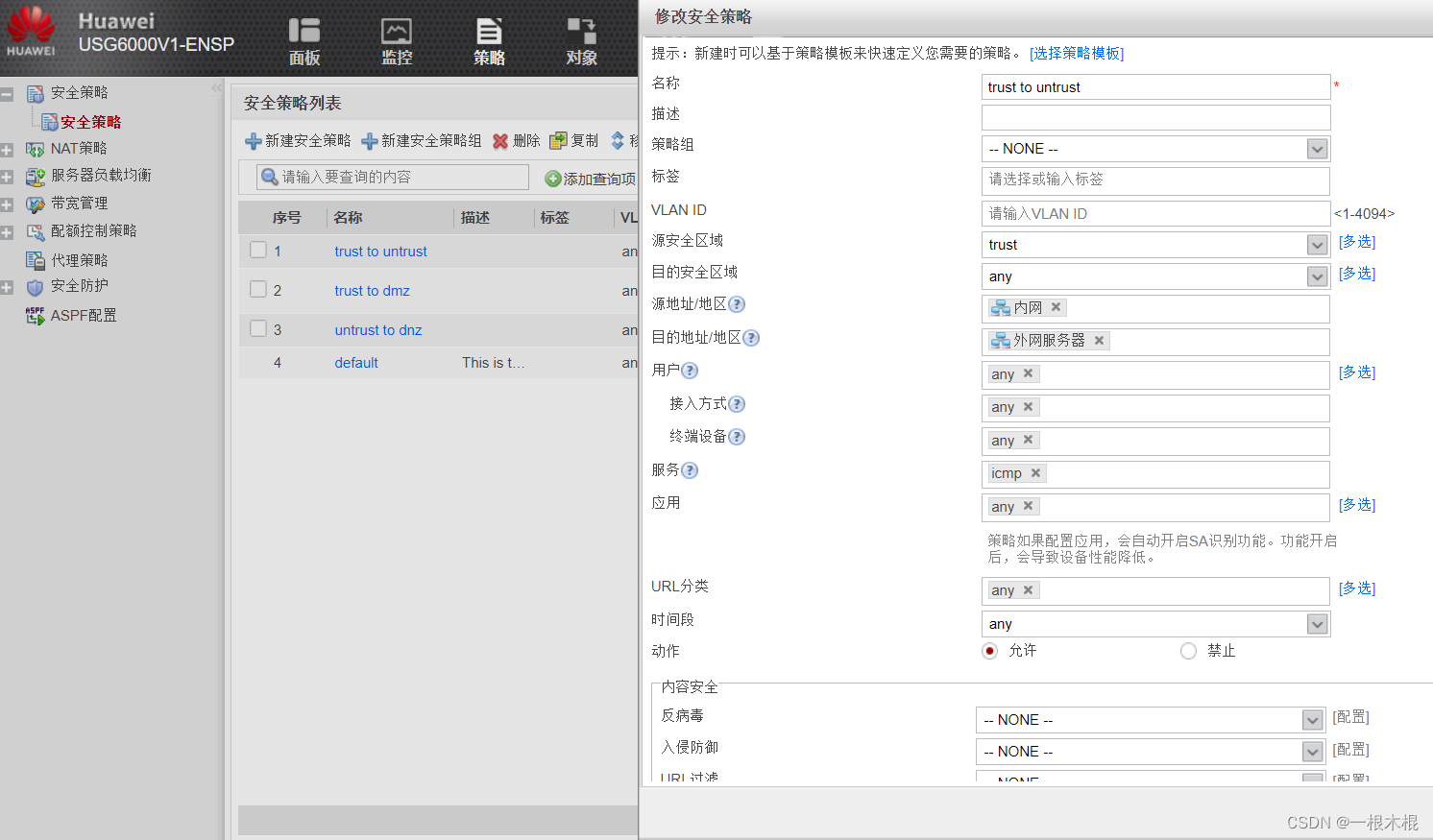Image resolution: width=1433 pixels, height=840 pixels.
Task: Click the VLAN ID input field
Action: click(x=1155, y=213)
